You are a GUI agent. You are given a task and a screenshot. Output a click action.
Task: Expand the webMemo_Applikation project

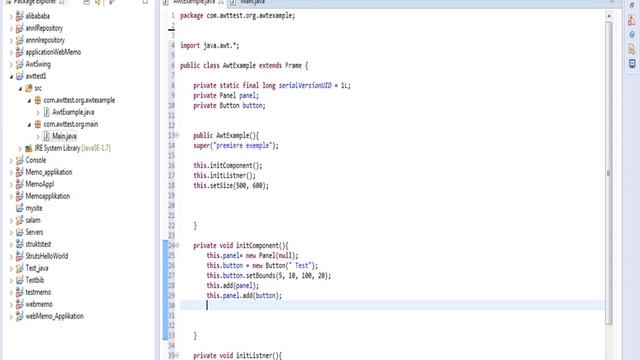(11, 316)
